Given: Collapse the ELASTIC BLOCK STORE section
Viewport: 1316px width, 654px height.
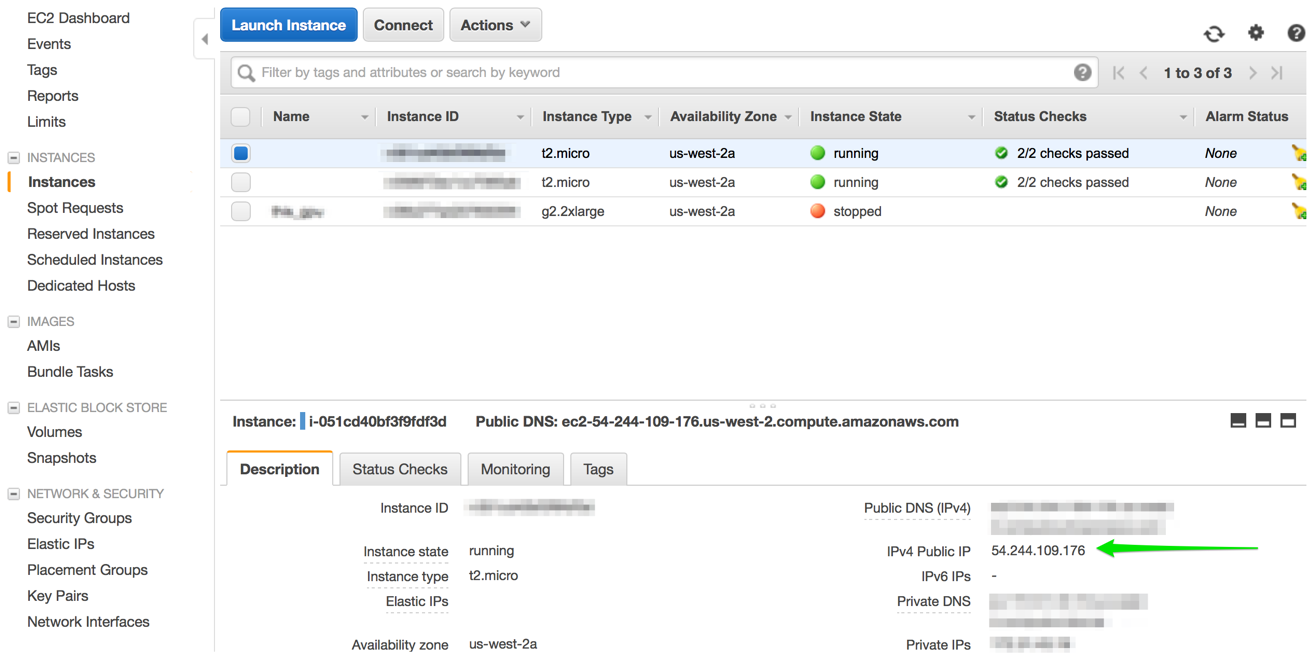Looking at the screenshot, I should pos(14,408).
